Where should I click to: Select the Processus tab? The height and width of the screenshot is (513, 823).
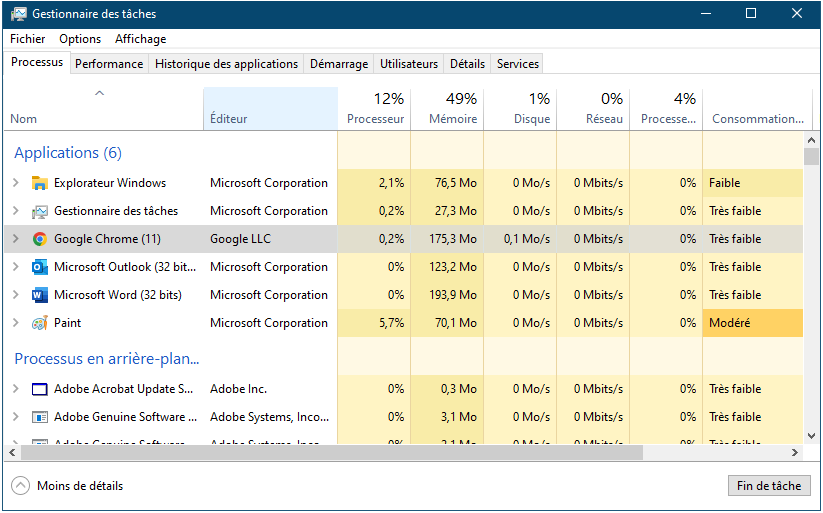(37, 62)
